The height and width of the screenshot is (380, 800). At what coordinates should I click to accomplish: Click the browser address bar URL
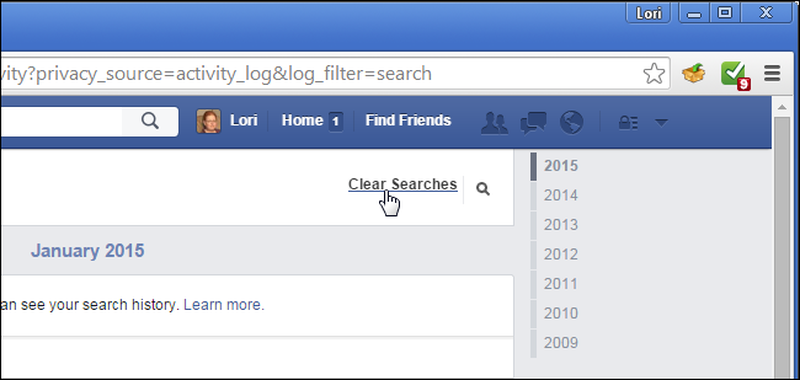click(216, 74)
